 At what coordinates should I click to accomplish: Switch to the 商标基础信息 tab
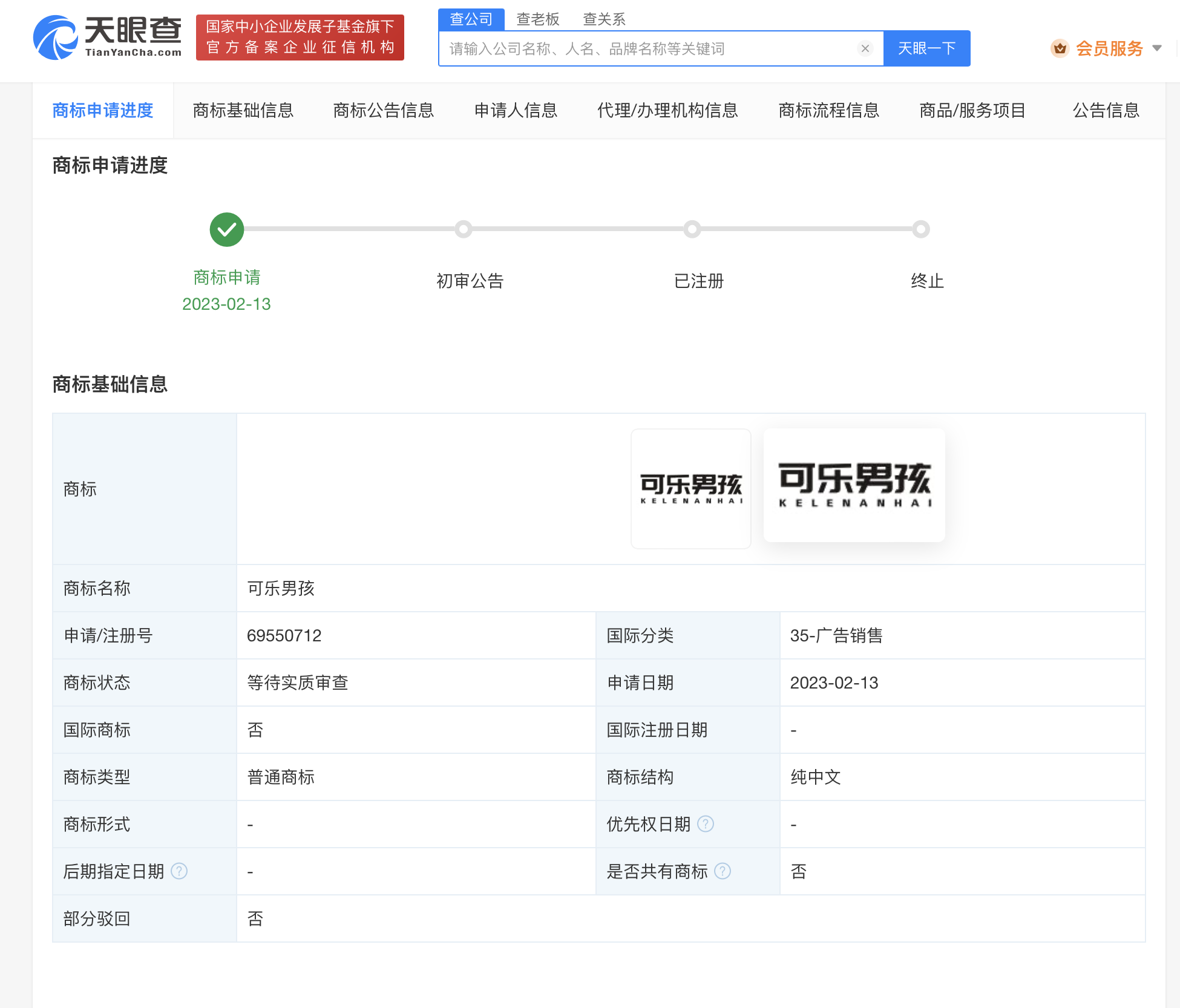243,111
